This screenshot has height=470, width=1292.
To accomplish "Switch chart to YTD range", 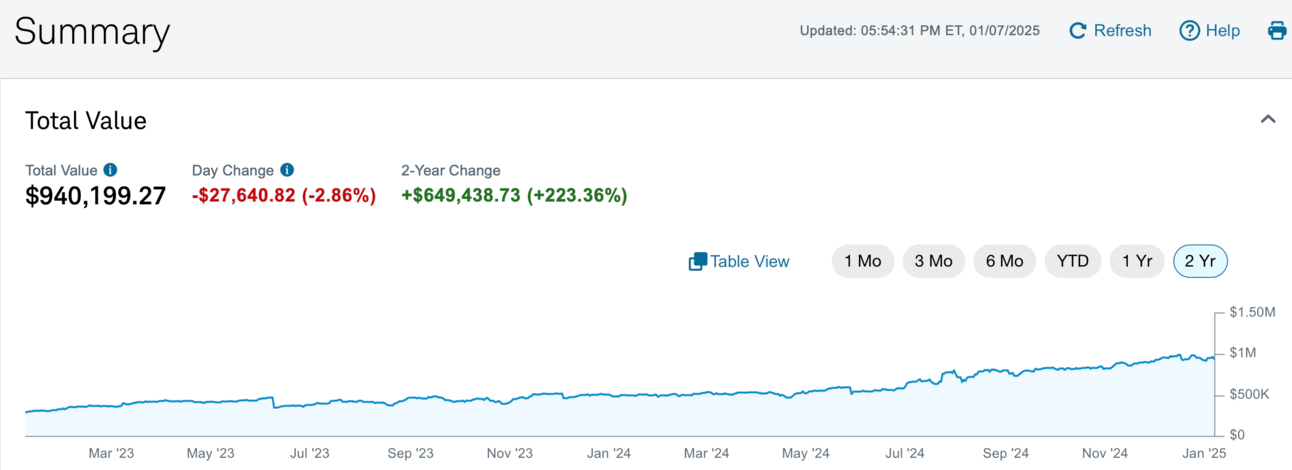I will 1073,261.
